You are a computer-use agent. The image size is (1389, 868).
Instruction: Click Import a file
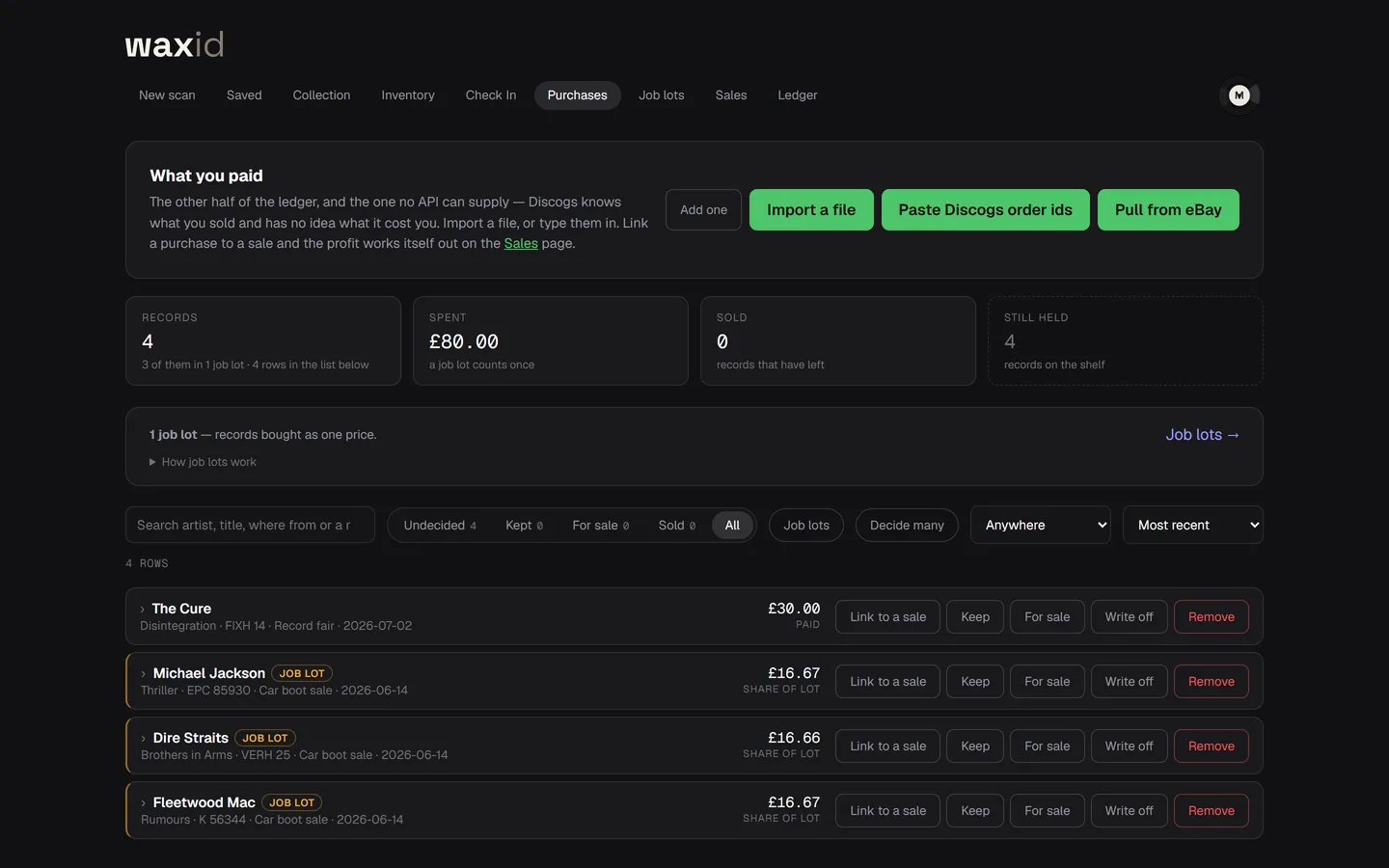coord(811,210)
